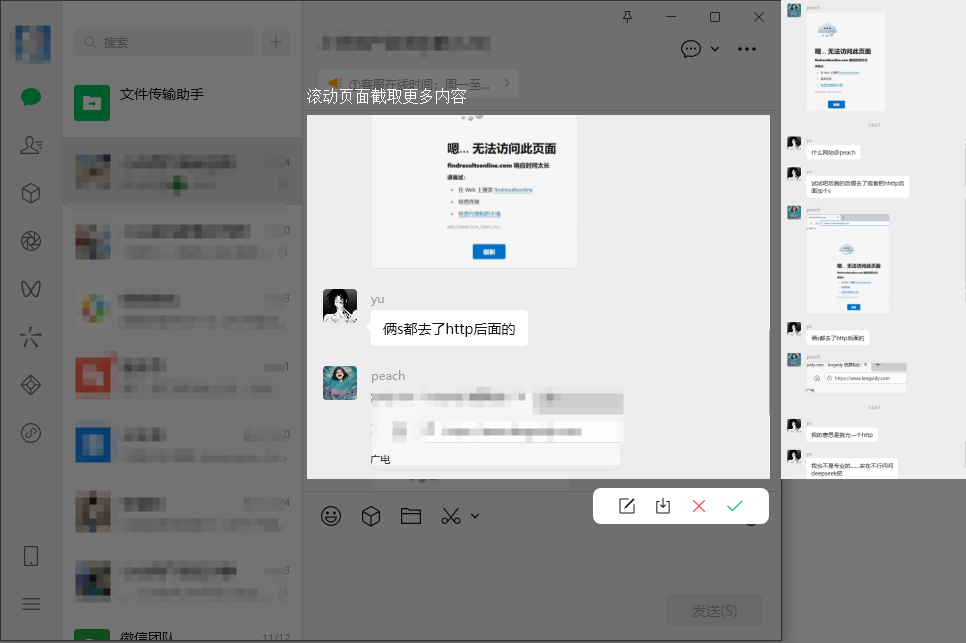Open the emoji picker in the chat toolbar
The image size is (966, 643).
point(331,516)
